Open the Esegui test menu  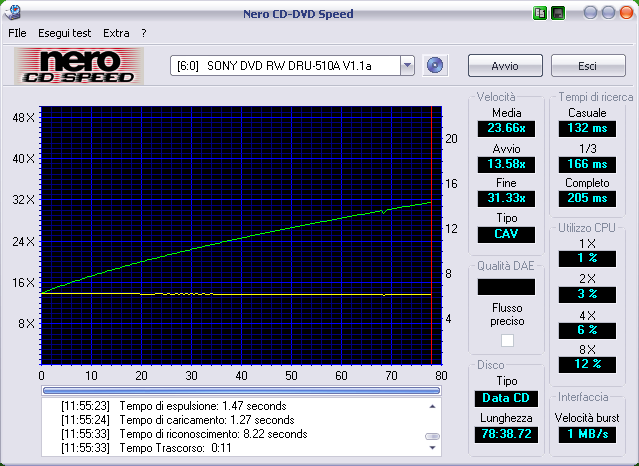[x=64, y=33]
